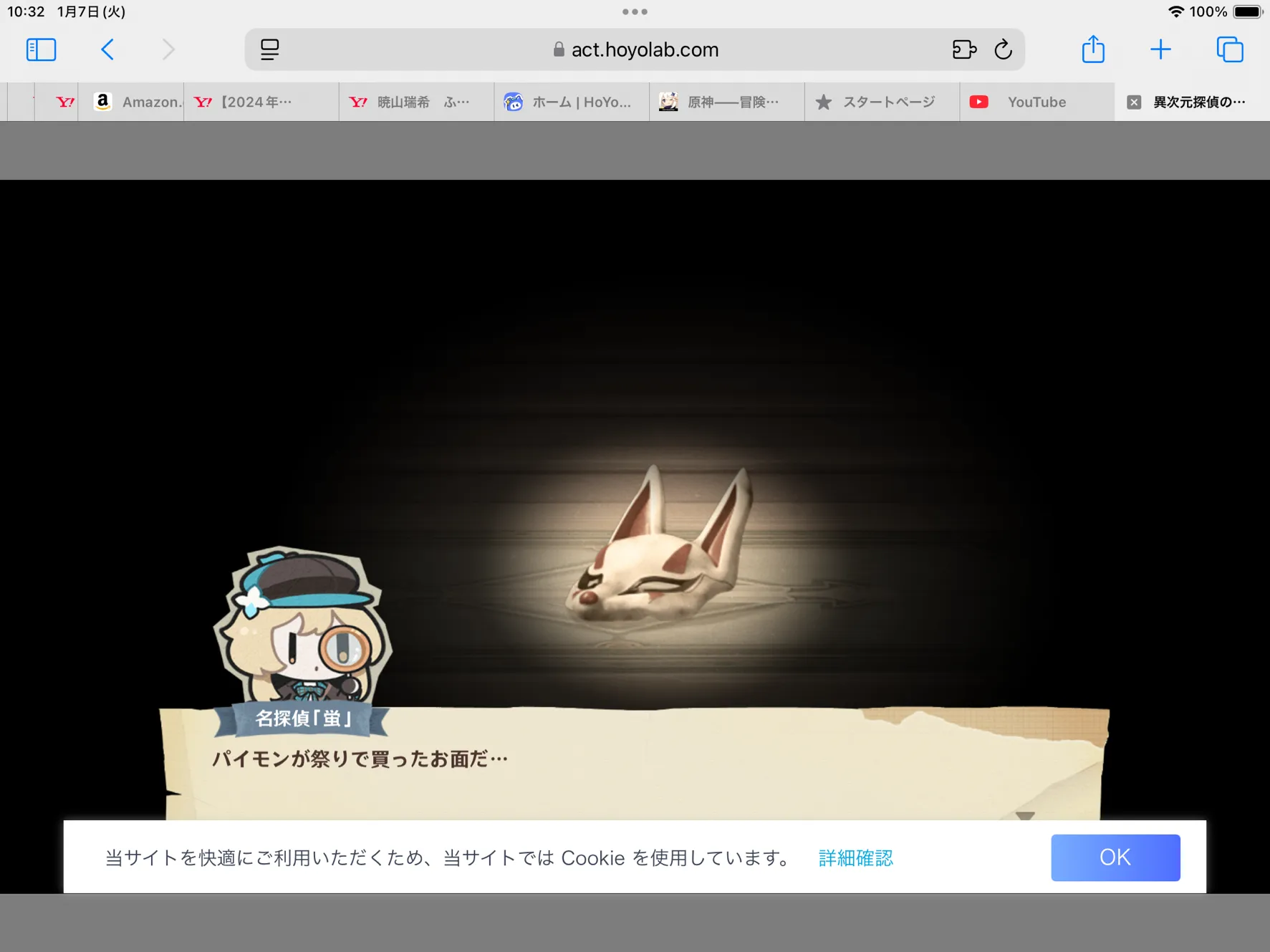Switch to the 【2024年… Yahoo tab
1270x952 pixels.
(x=261, y=102)
